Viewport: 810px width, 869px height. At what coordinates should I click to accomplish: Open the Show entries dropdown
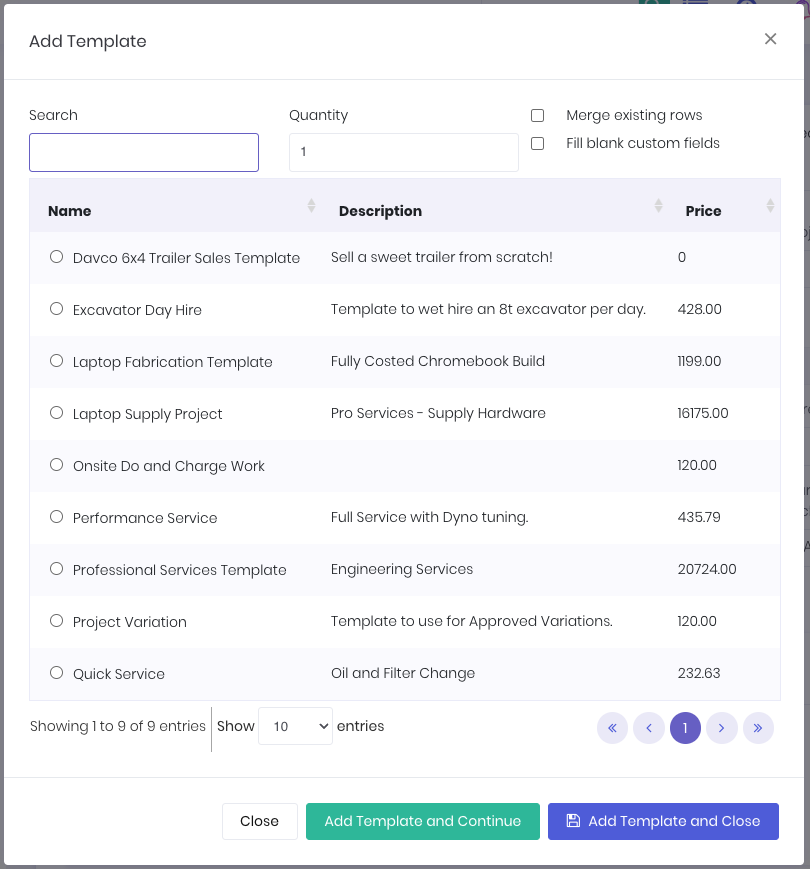(x=295, y=726)
